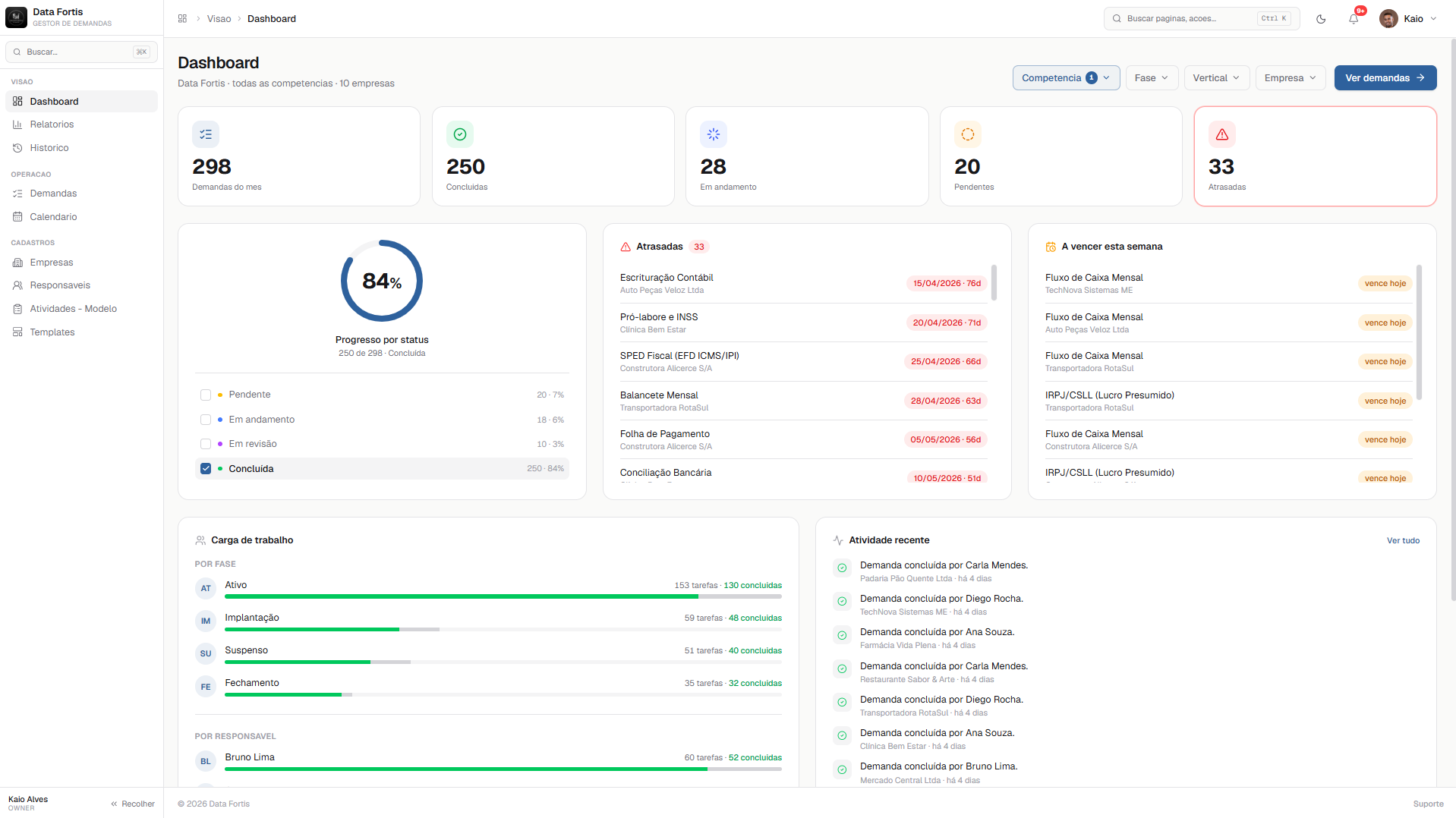
Task: Click the breadcrumb grid icon
Action: pos(182,18)
